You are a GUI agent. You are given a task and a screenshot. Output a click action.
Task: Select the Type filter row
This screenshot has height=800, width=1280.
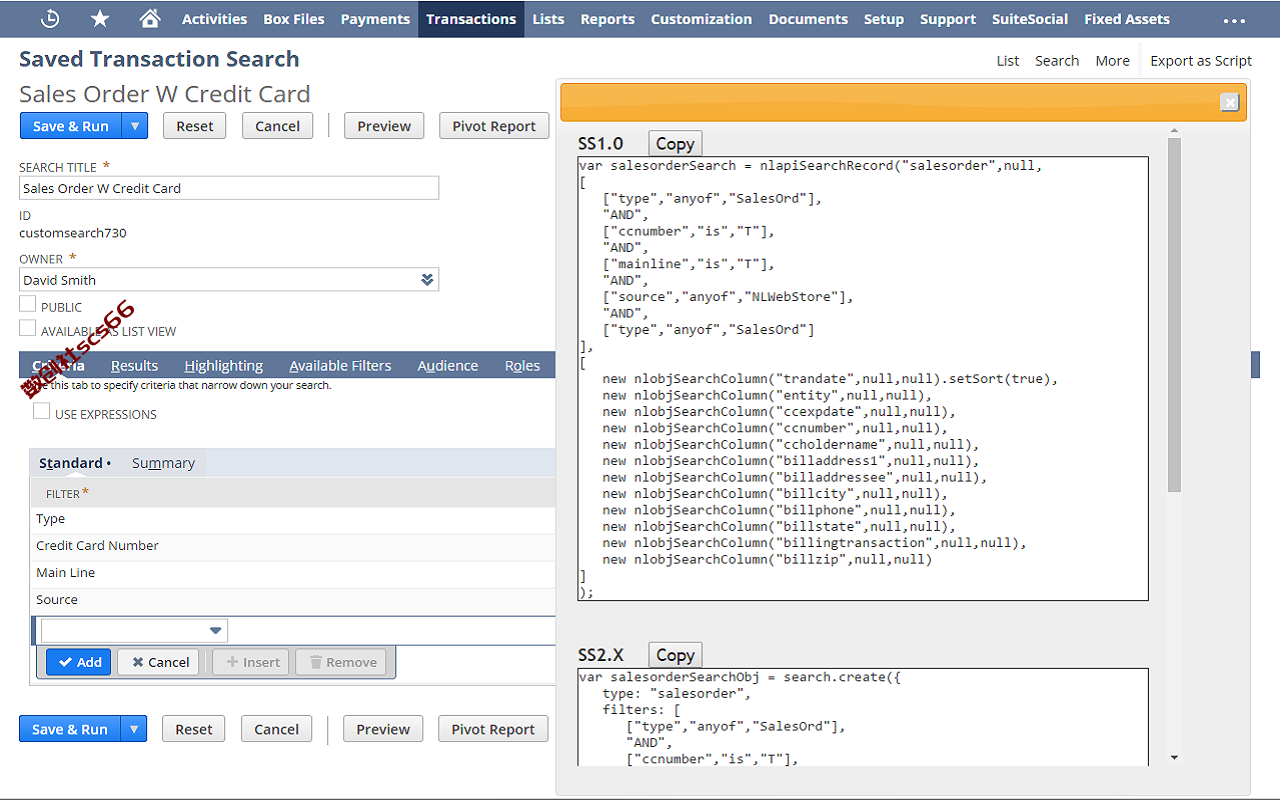click(293, 519)
